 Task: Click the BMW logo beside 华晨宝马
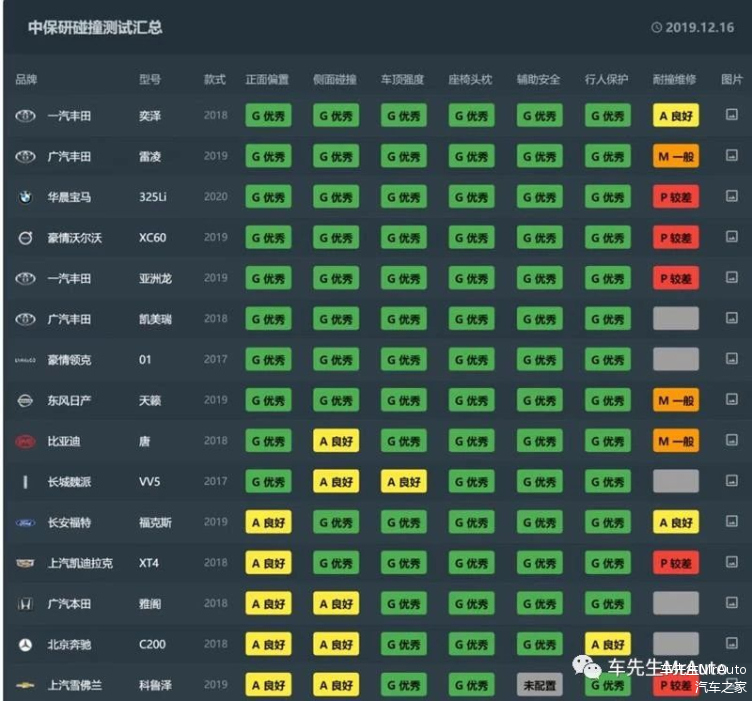pos(25,197)
